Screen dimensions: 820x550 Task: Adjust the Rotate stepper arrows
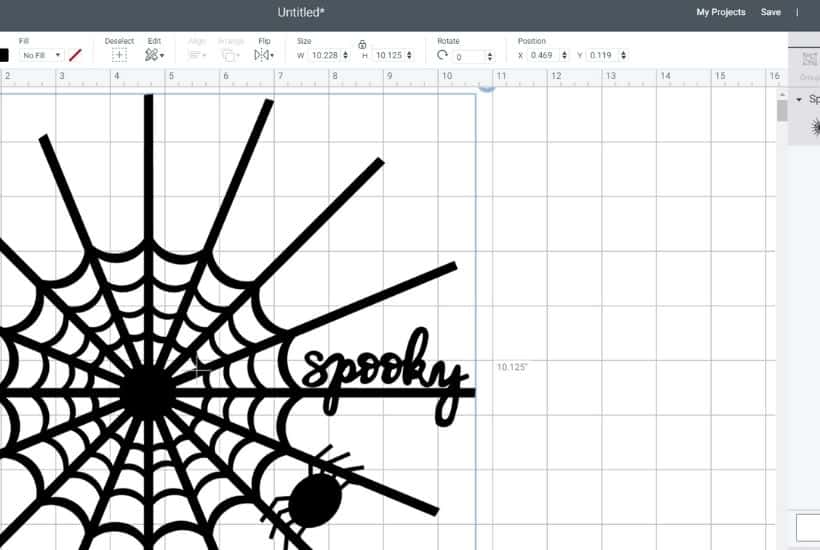coord(490,56)
